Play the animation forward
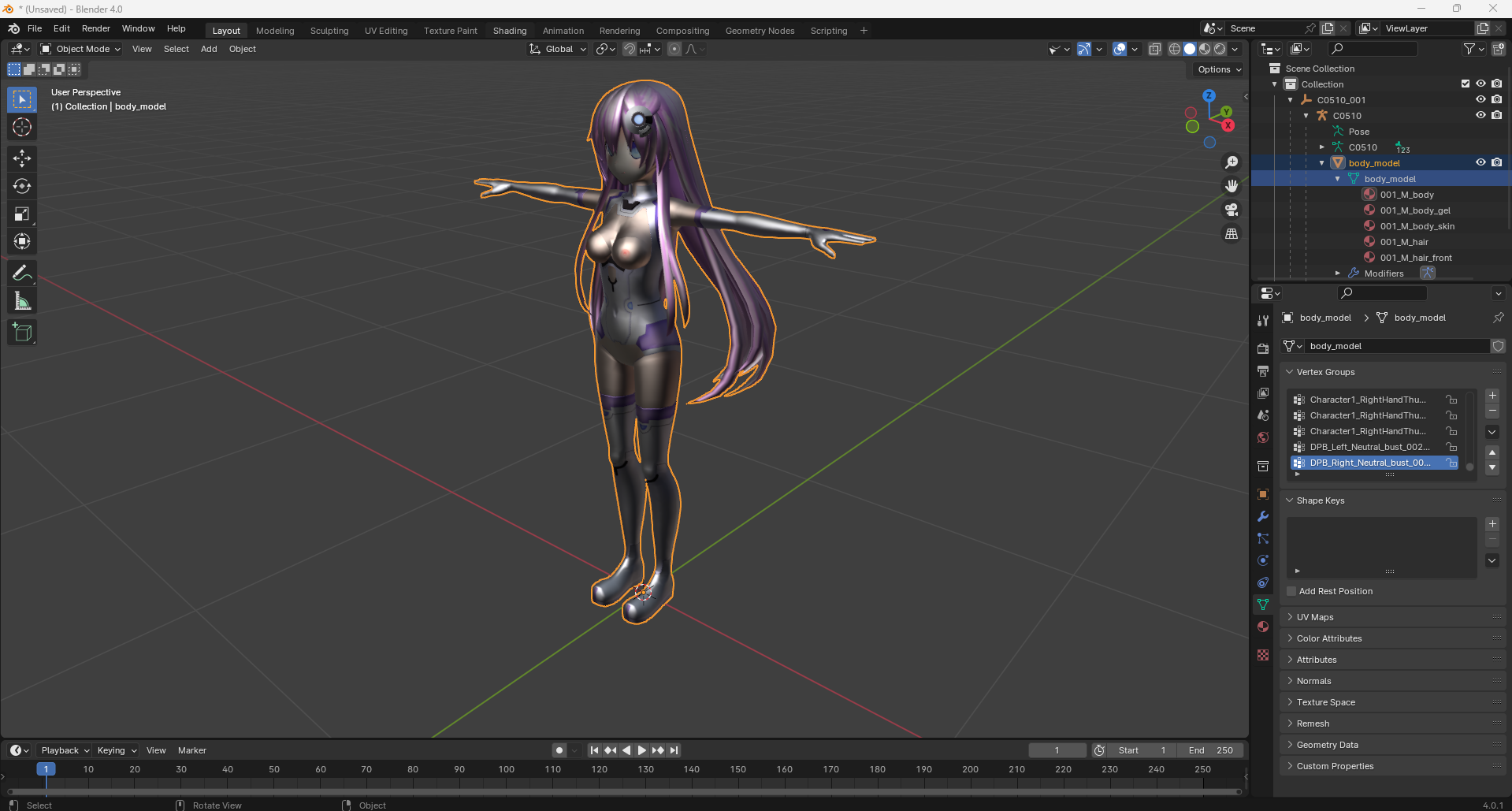 [642, 750]
